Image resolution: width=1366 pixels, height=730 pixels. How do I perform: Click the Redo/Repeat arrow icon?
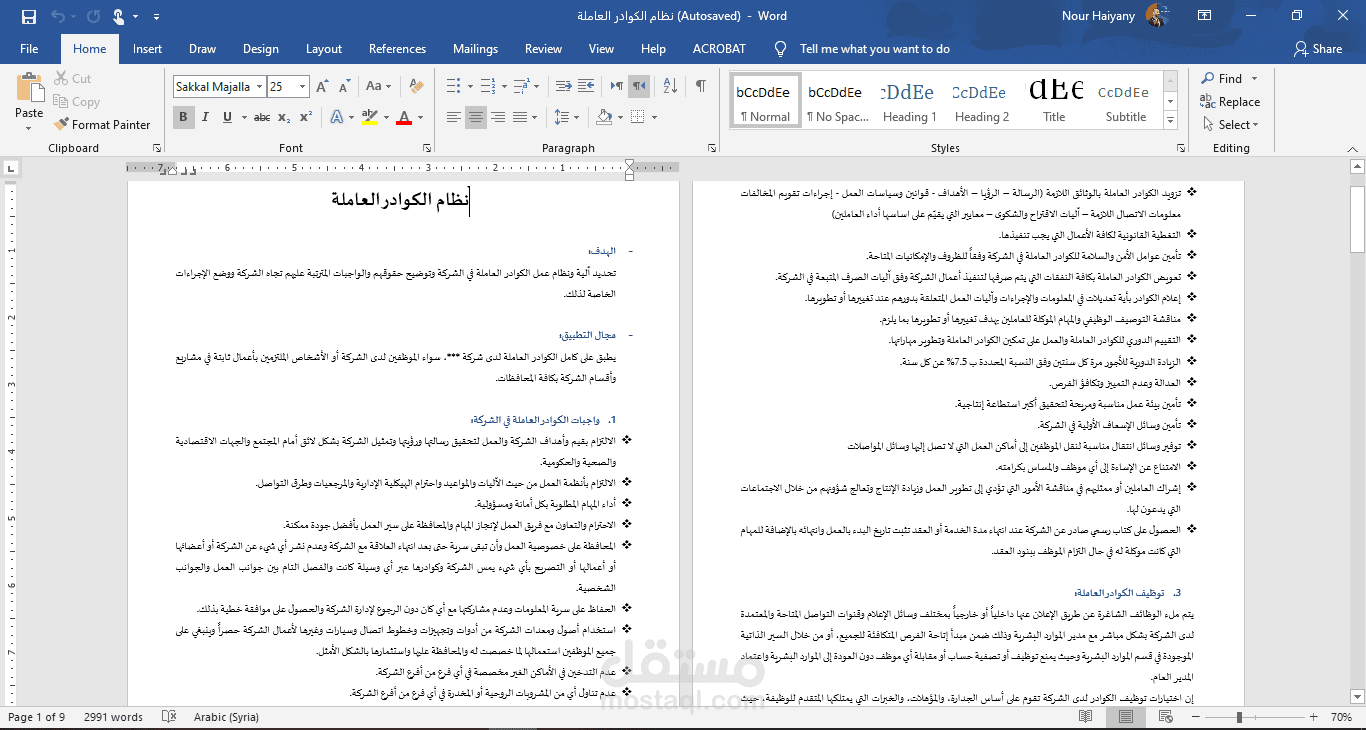pyautogui.click(x=93, y=16)
